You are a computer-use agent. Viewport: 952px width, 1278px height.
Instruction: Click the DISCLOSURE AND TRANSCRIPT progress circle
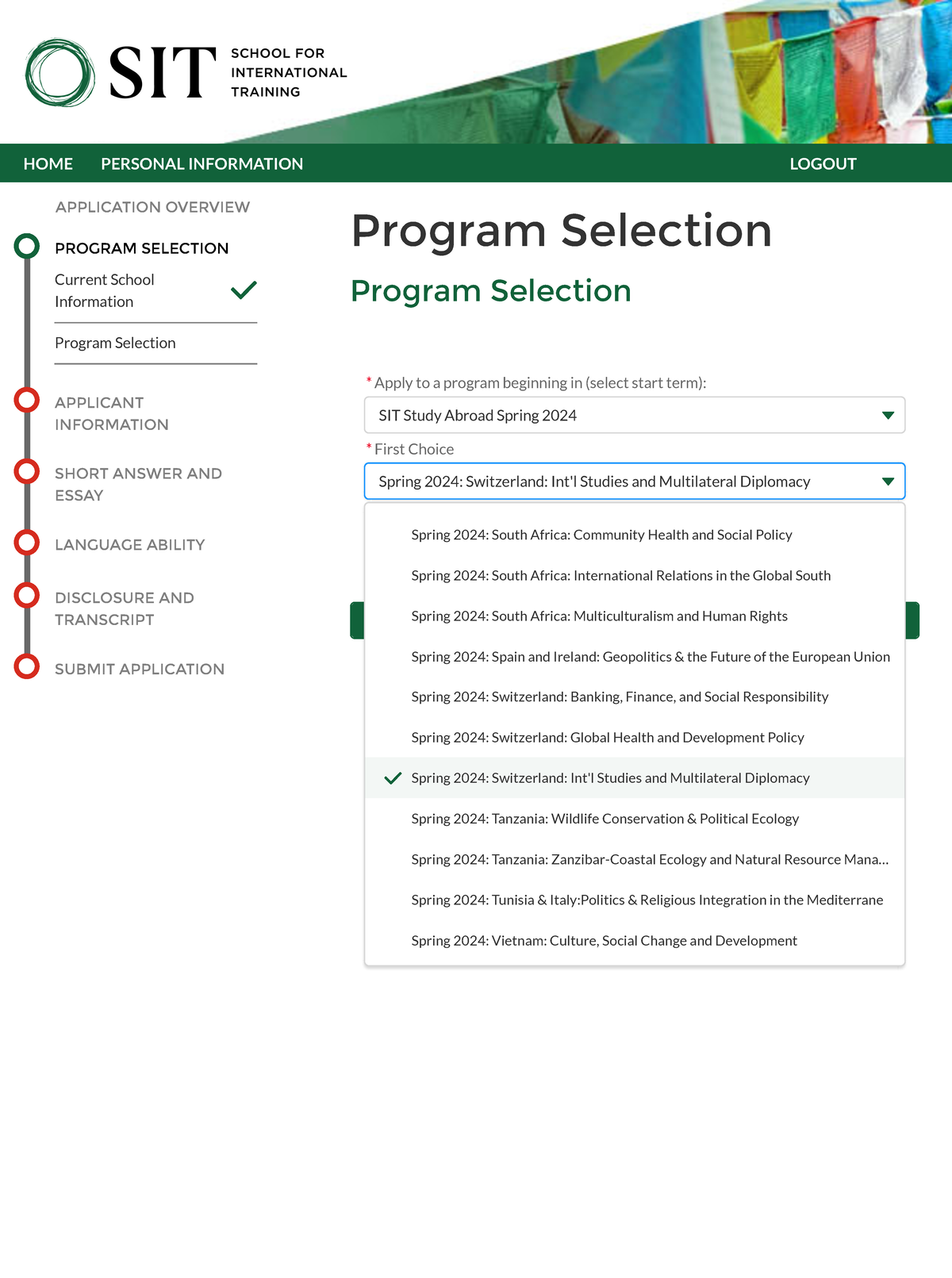[26, 595]
